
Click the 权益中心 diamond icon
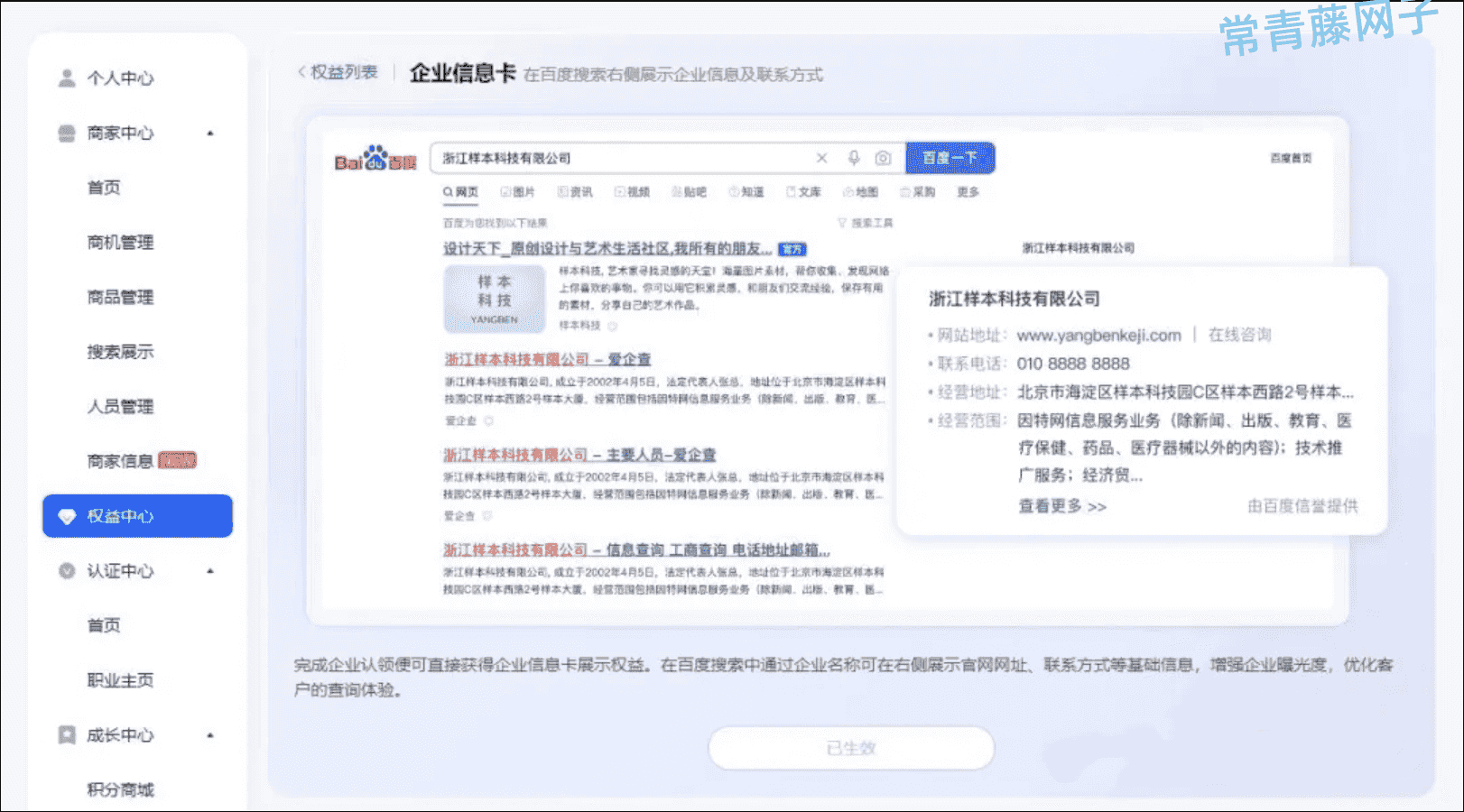tap(67, 517)
